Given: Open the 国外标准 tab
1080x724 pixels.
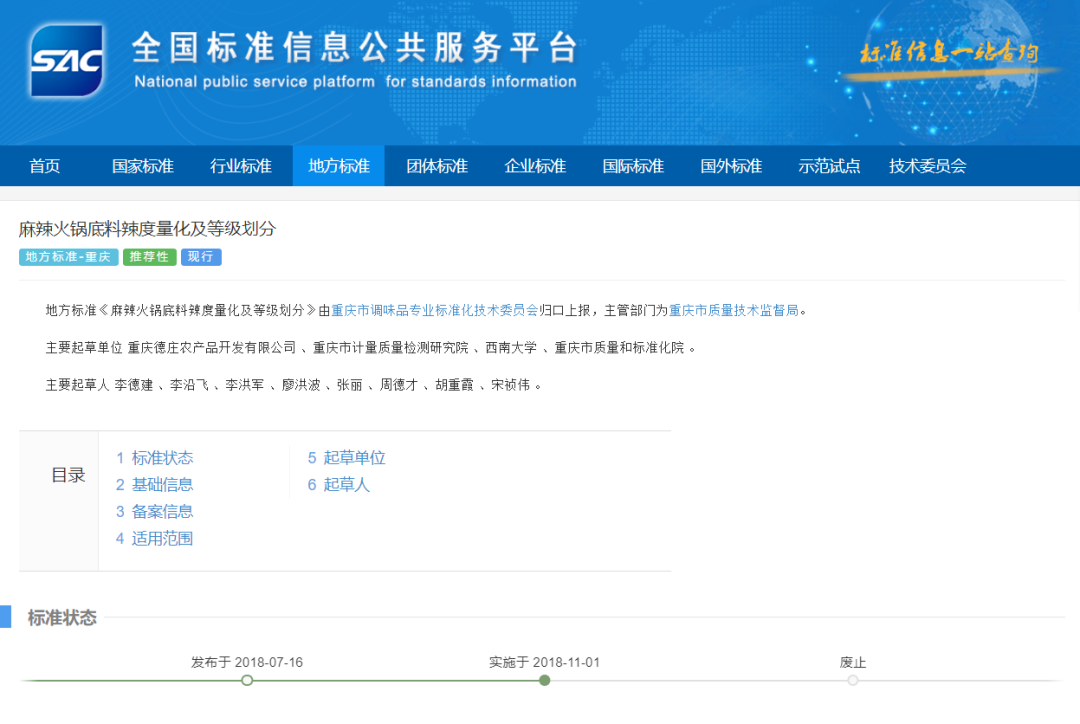Looking at the screenshot, I should tap(731, 166).
